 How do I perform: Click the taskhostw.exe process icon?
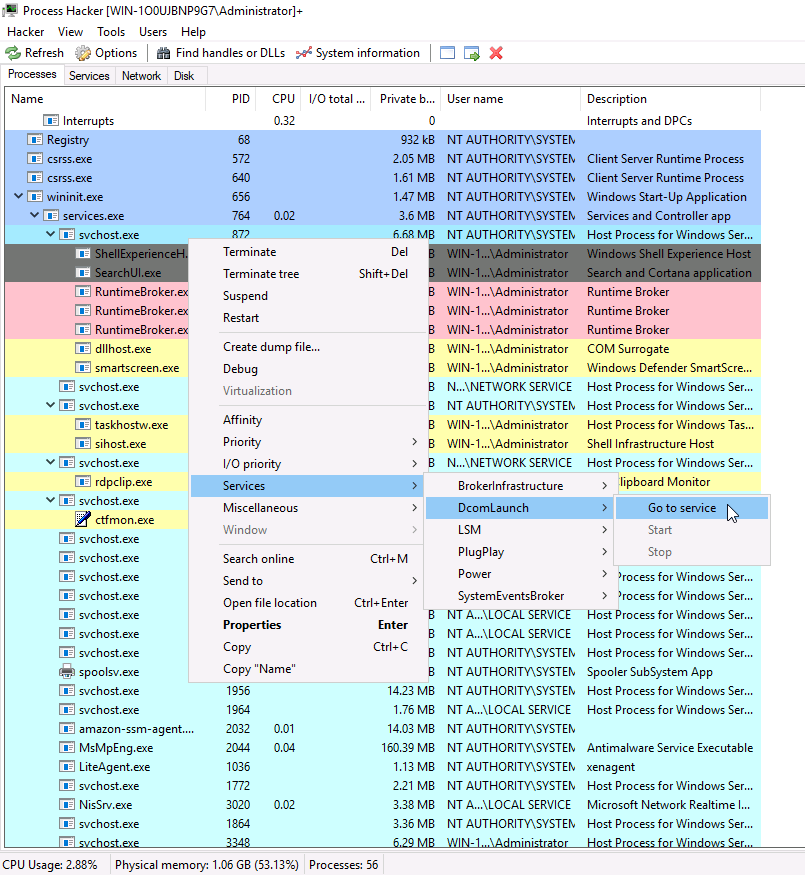pyautogui.click(x=83, y=425)
